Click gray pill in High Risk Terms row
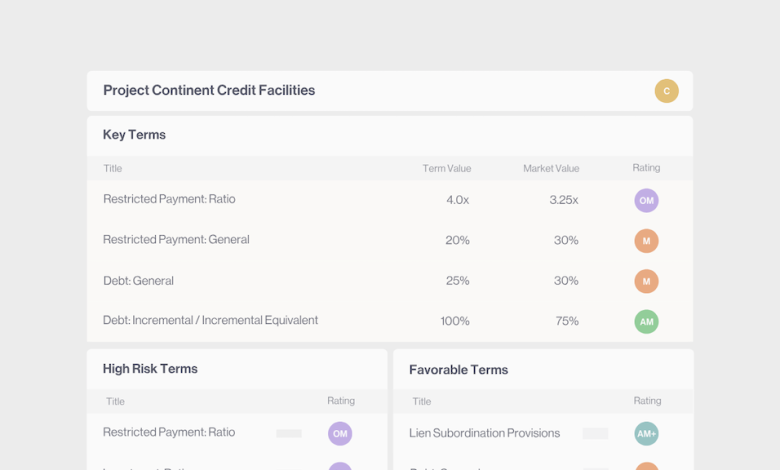780x470 pixels. click(x=289, y=434)
